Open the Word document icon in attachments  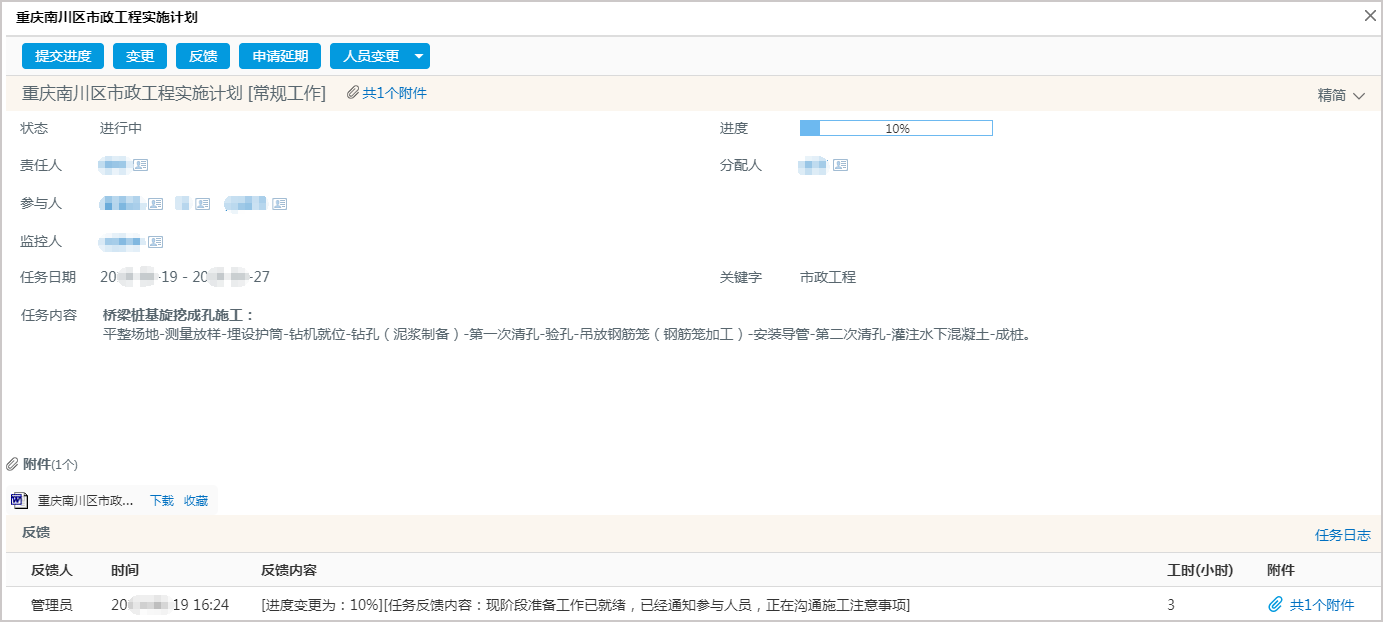point(17,500)
